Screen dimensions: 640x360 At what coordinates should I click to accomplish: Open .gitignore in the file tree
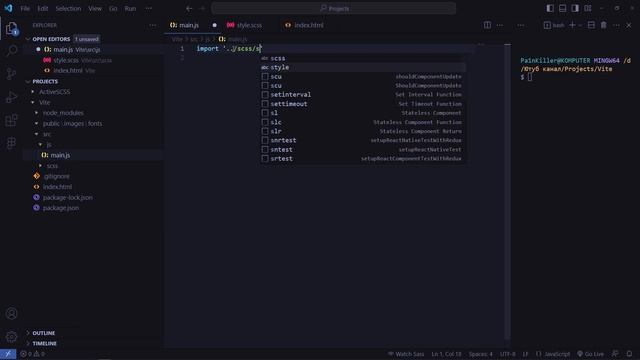click(56, 176)
